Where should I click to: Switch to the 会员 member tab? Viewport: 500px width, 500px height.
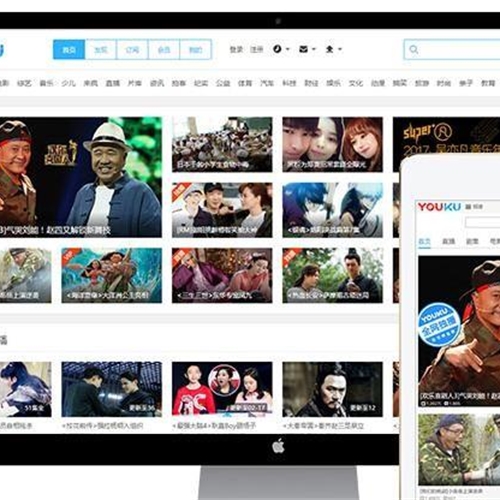click(x=164, y=50)
